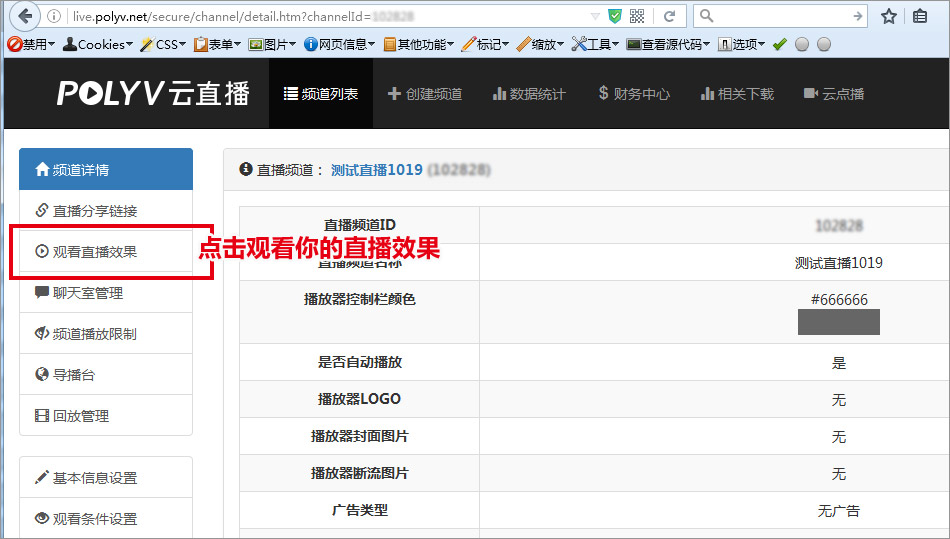This screenshot has height=539, width=950.
Task: Click the reload page icon
Action: pyautogui.click(x=669, y=16)
